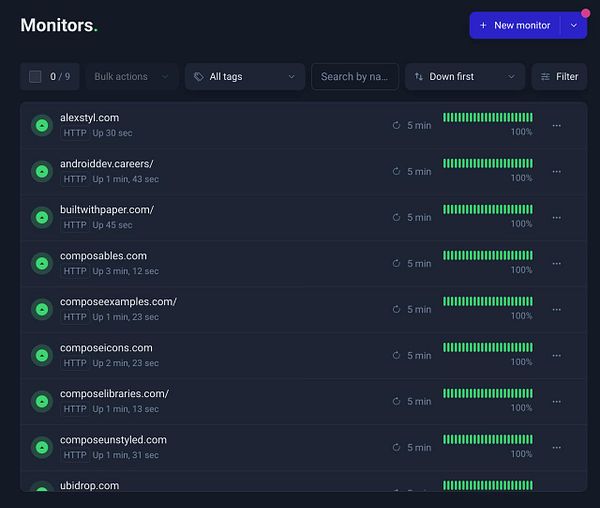Viewport: 600px width, 508px height.
Task: Click the tag icon in All tags
Action: click(199, 77)
